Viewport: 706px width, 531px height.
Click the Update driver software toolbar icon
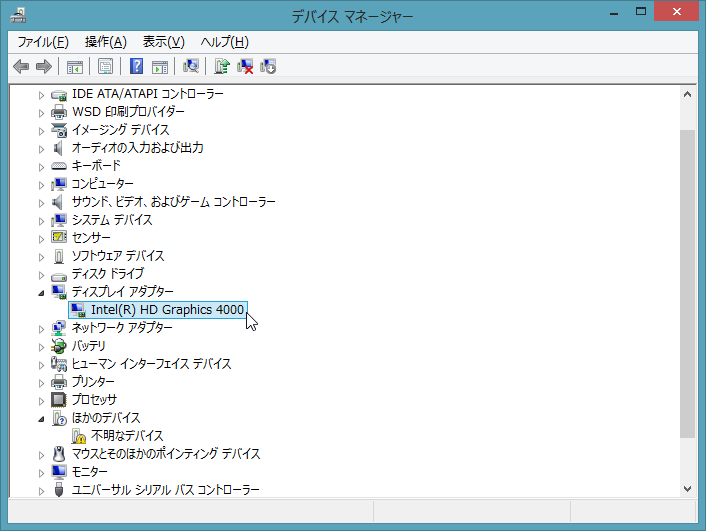point(222,67)
